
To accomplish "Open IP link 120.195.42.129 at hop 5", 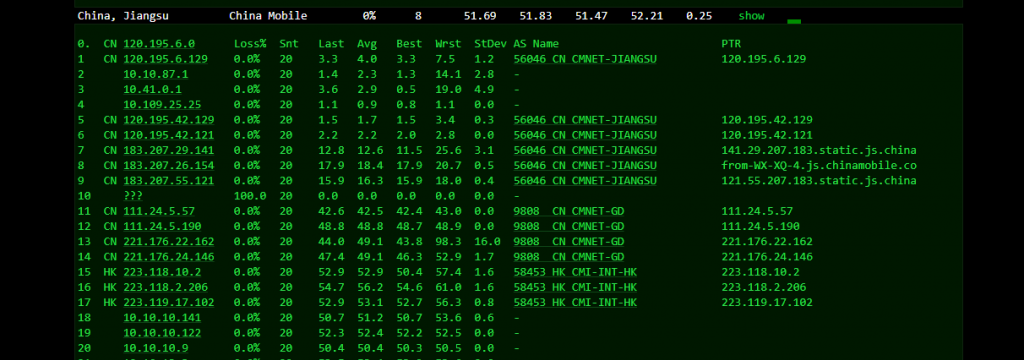I will coord(168,120).
